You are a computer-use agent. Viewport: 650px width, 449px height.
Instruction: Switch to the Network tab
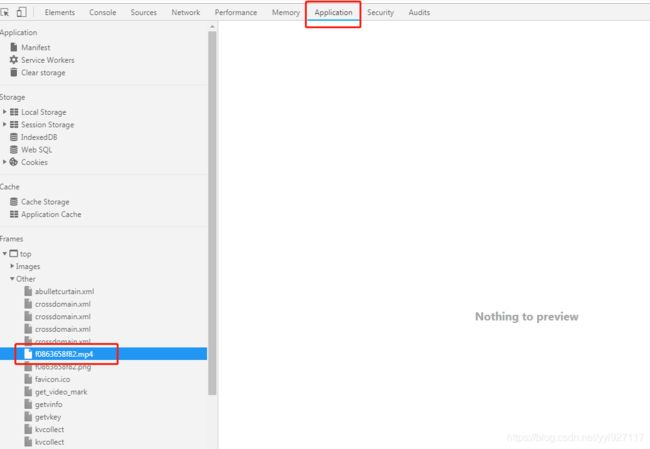tap(185, 12)
